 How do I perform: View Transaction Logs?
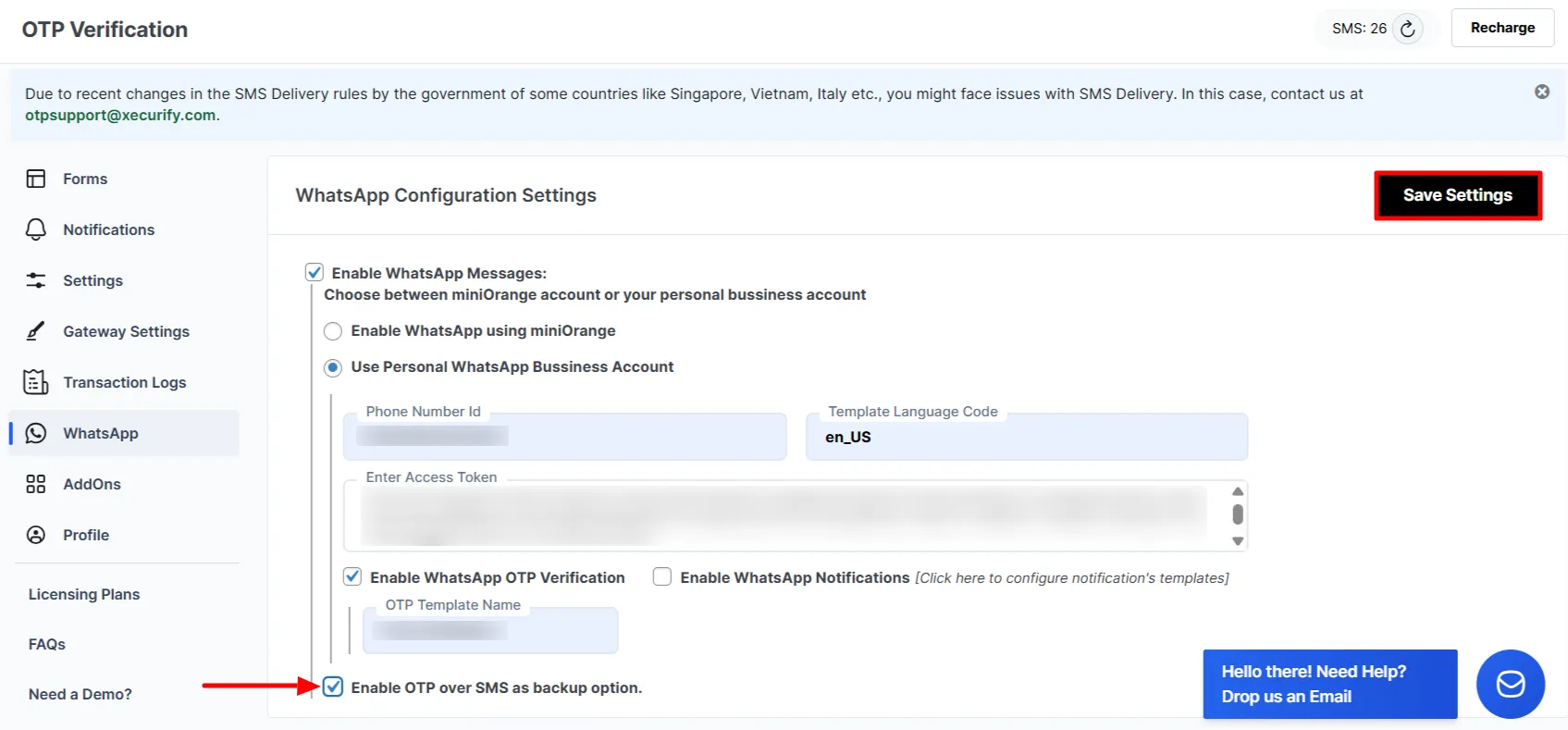124,382
